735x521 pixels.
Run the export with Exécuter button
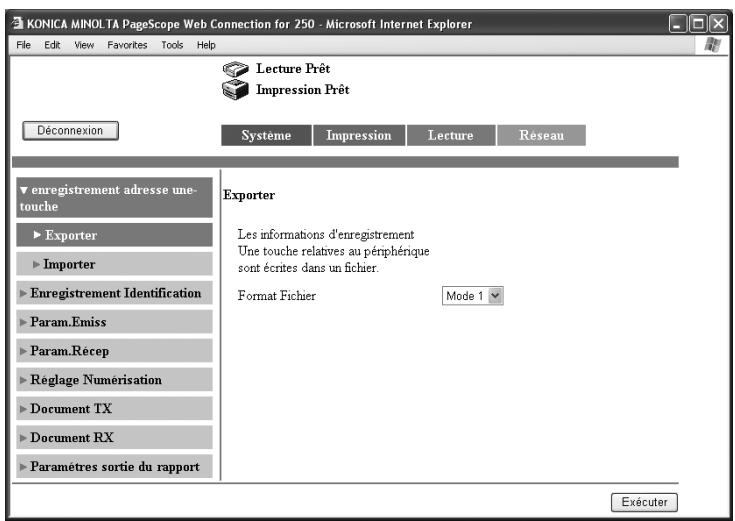click(x=645, y=502)
